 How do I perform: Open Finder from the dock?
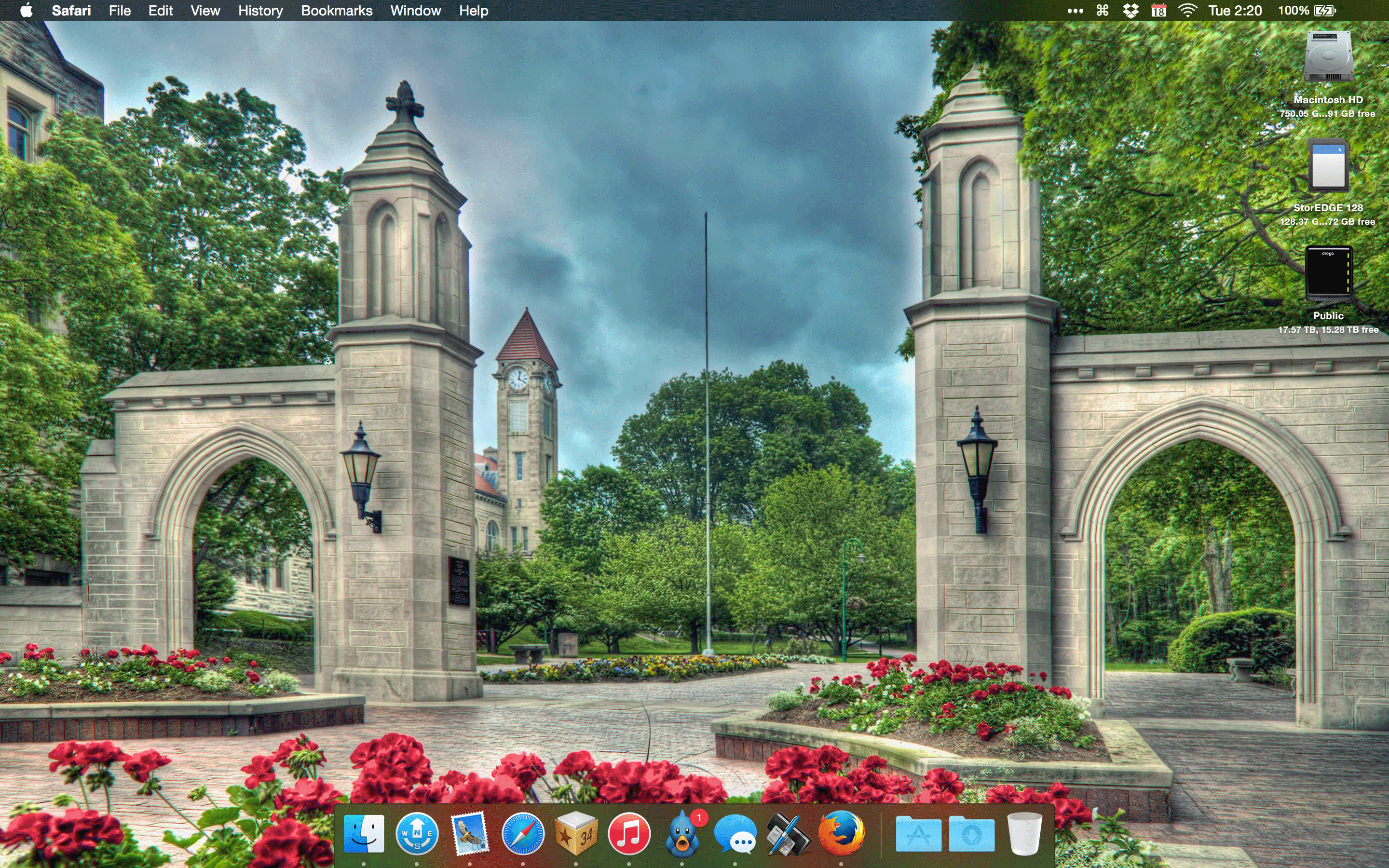tap(364, 834)
